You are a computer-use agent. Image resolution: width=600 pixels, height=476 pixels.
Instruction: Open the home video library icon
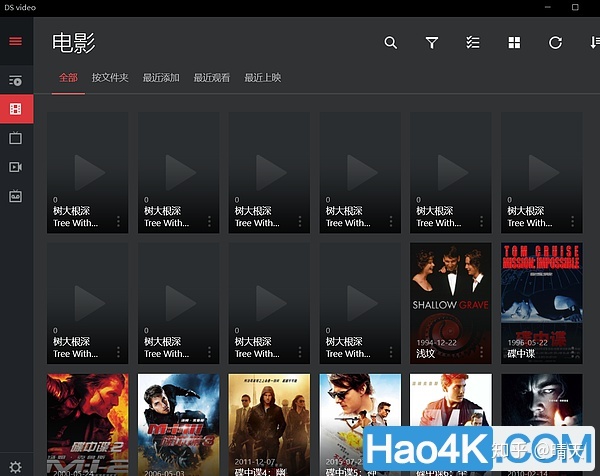point(15,167)
